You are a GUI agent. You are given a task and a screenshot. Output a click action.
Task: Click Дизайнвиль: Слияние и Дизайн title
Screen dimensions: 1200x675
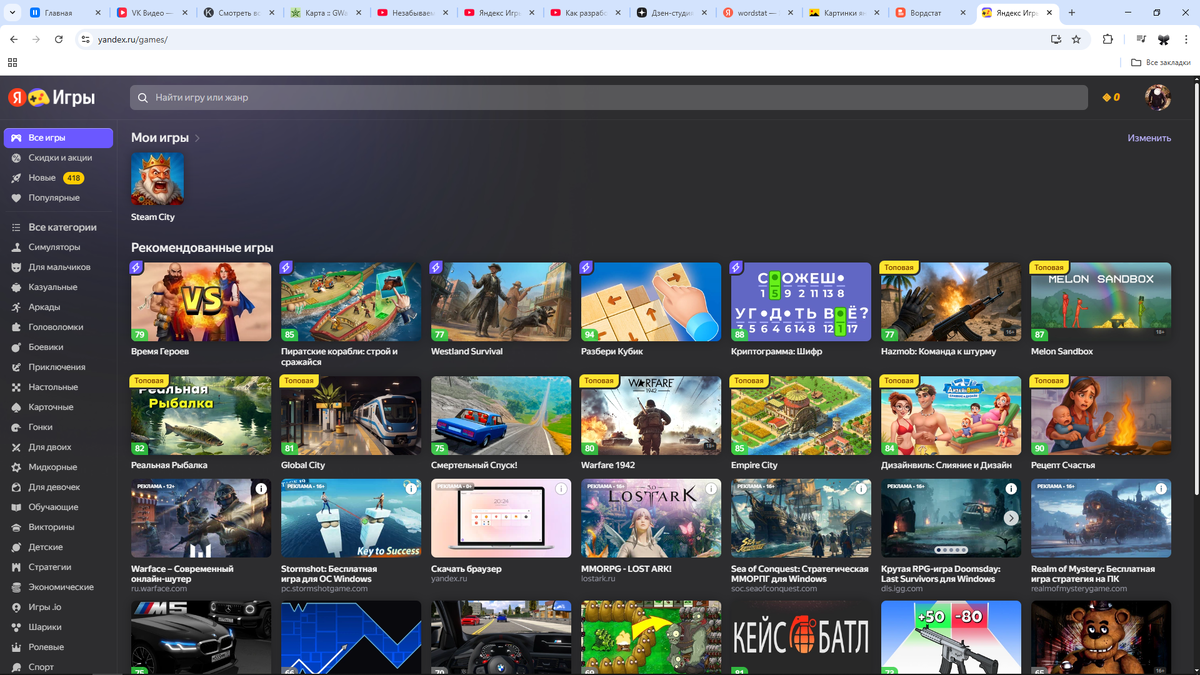click(x=946, y=465)
